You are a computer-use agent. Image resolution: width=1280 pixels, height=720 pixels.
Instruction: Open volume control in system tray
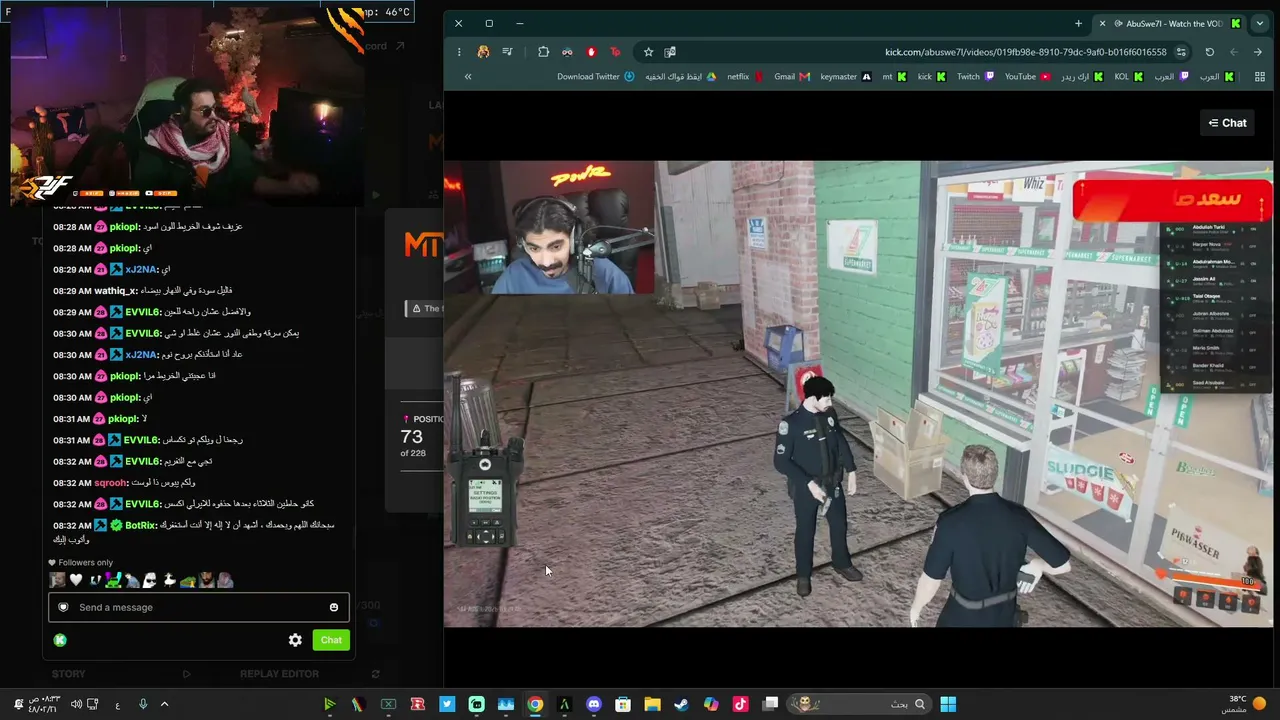coord(76,704)
